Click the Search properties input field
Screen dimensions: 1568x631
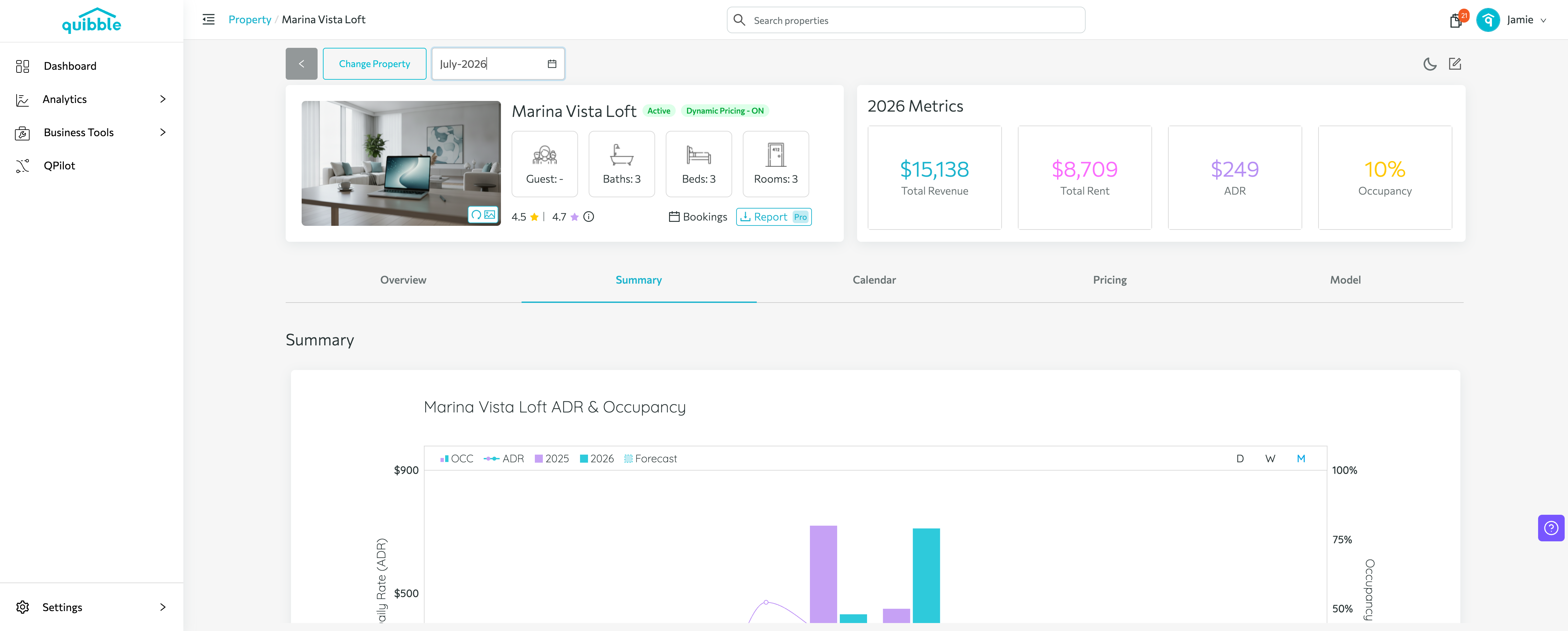point(906,20)
